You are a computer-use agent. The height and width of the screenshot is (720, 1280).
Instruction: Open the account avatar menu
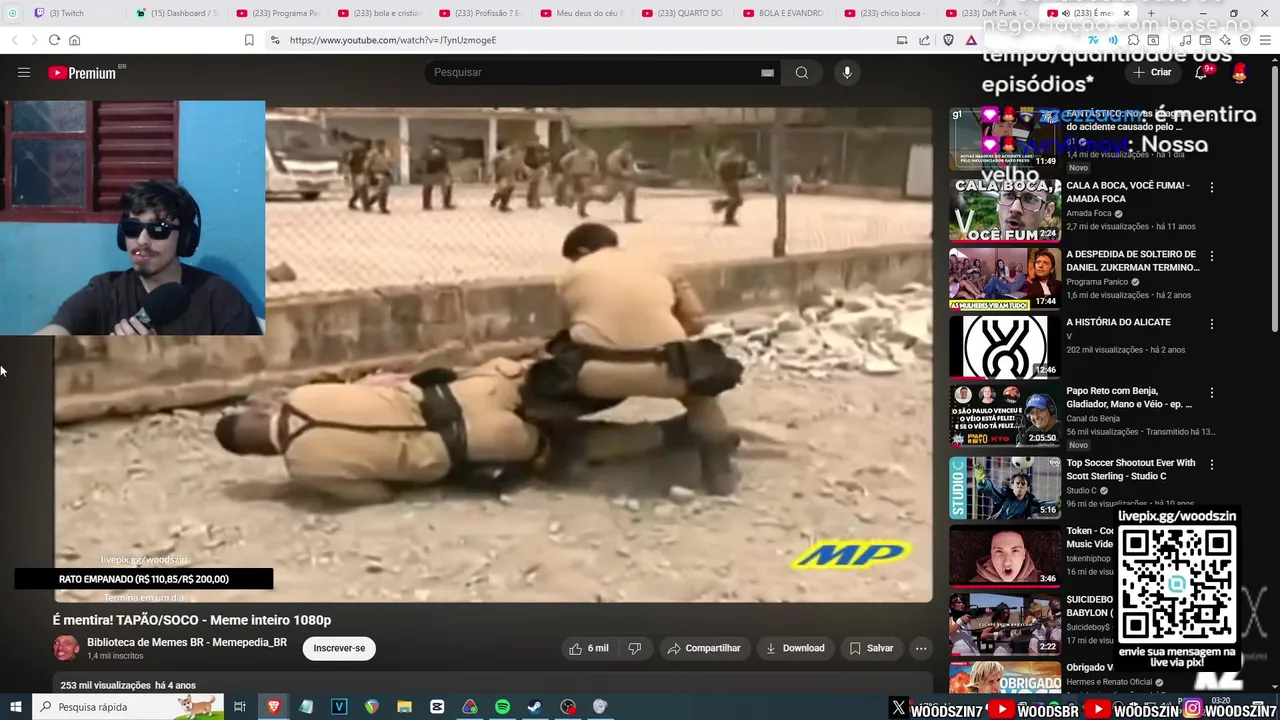[x=1240, y=72]
